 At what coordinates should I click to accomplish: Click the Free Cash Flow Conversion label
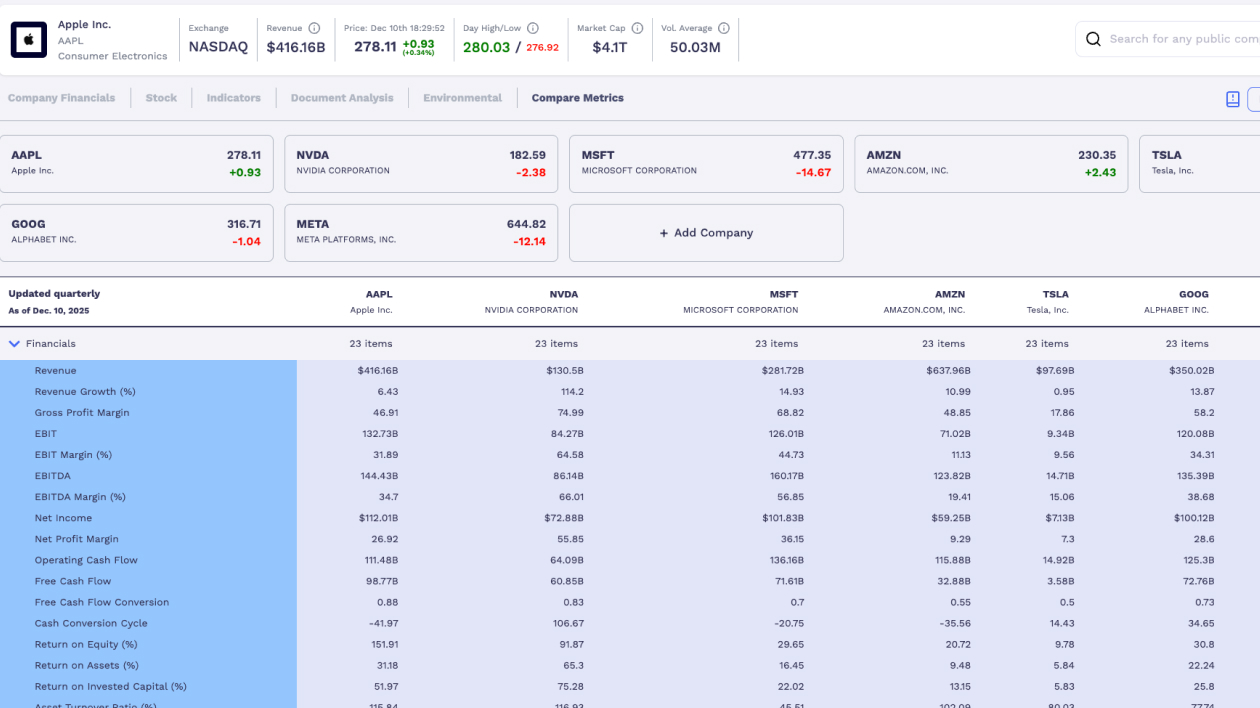(102, 602)
